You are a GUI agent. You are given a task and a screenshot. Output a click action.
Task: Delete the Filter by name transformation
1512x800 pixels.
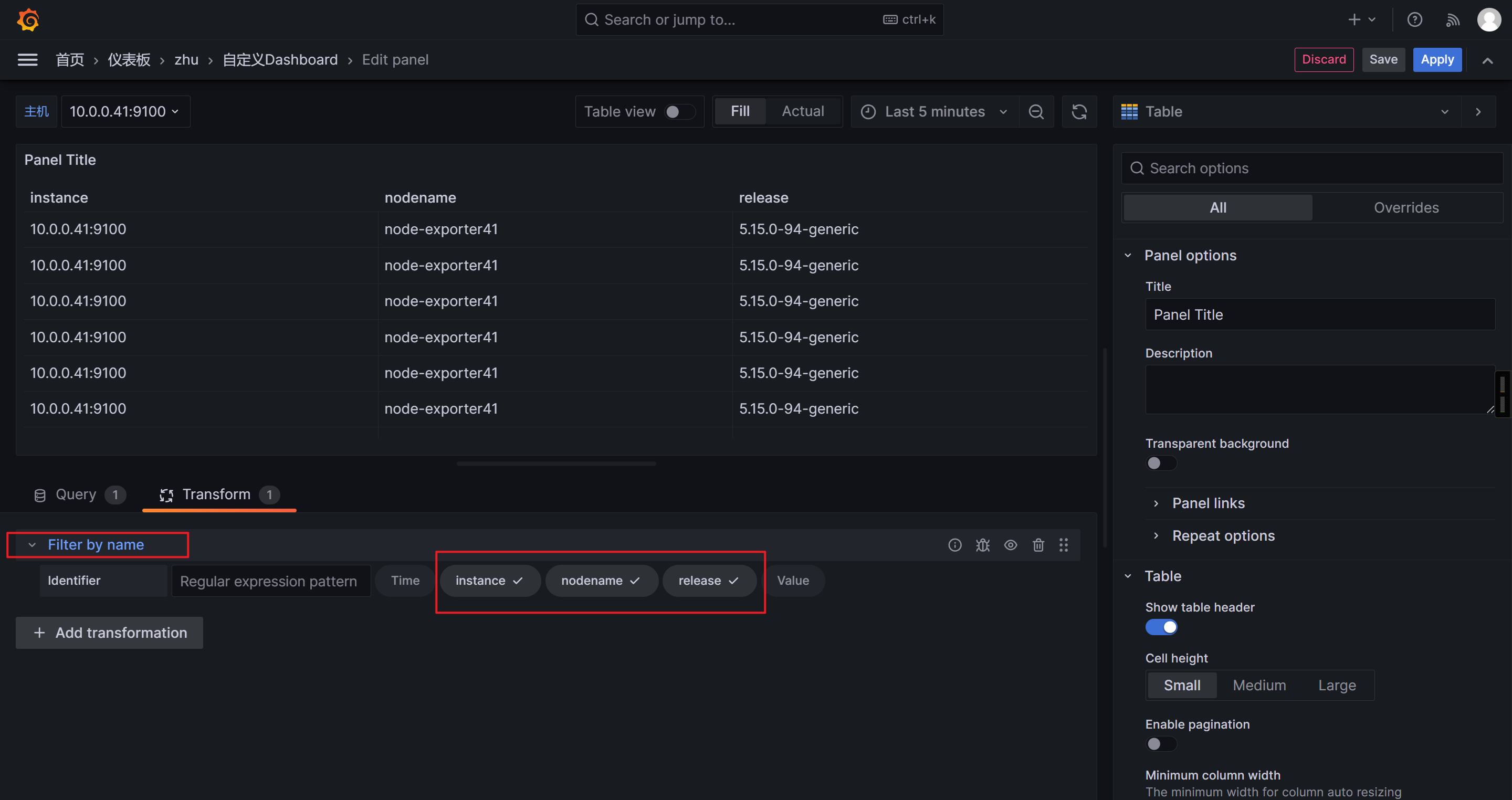[x=1038, y=545]
